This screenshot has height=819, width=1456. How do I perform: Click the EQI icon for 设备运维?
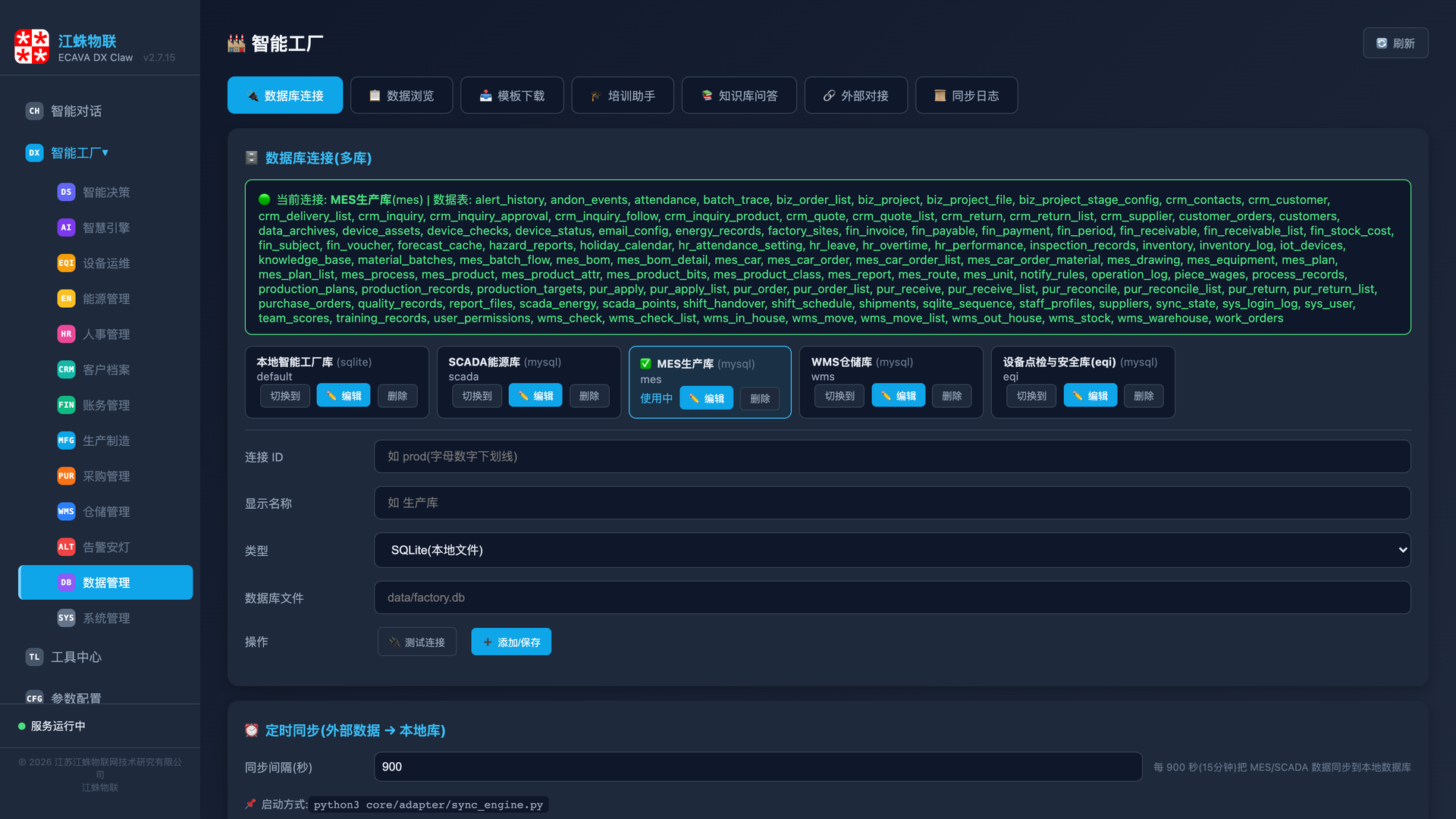[x=66, y=263]
